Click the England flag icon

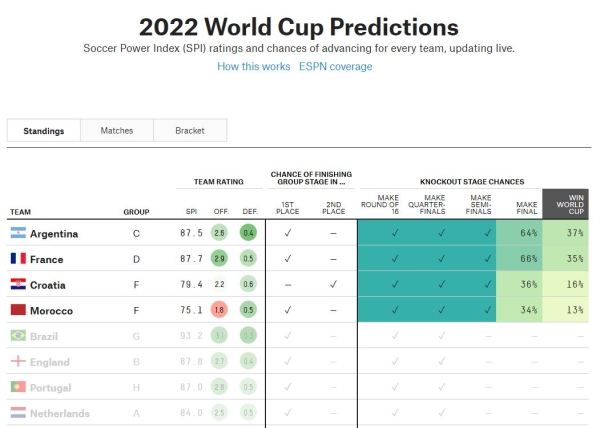pyautogui.click(x=18, y=361)
